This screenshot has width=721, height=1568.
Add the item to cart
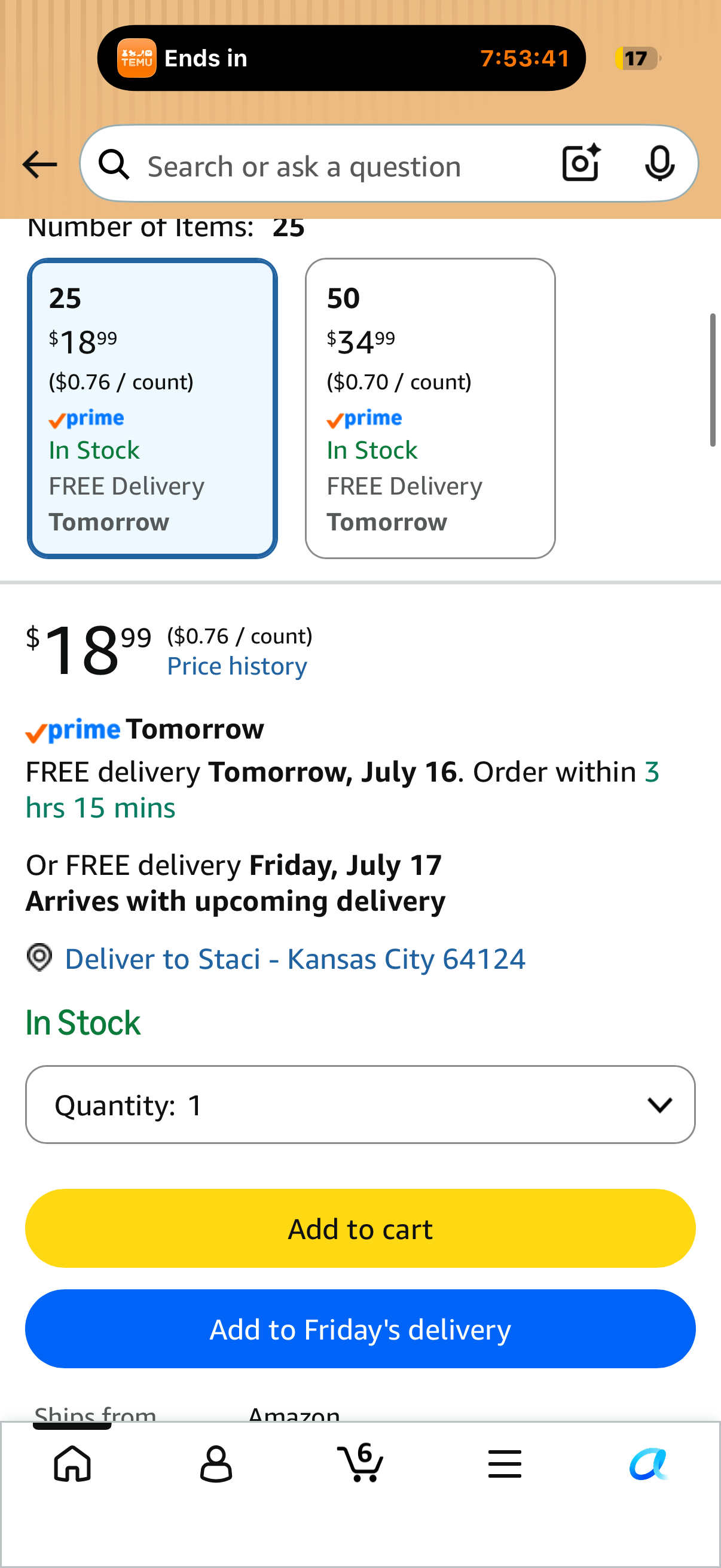pyautogui.click(x=360, y=1228)
